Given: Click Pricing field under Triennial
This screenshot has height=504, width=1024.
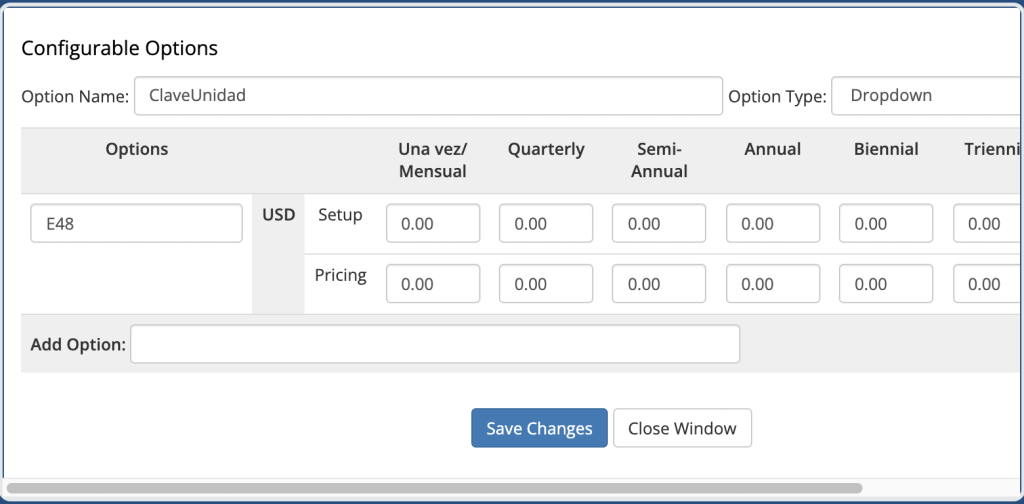Looking at the screenshot, I should pyautogui.click(x=989, y=283).
